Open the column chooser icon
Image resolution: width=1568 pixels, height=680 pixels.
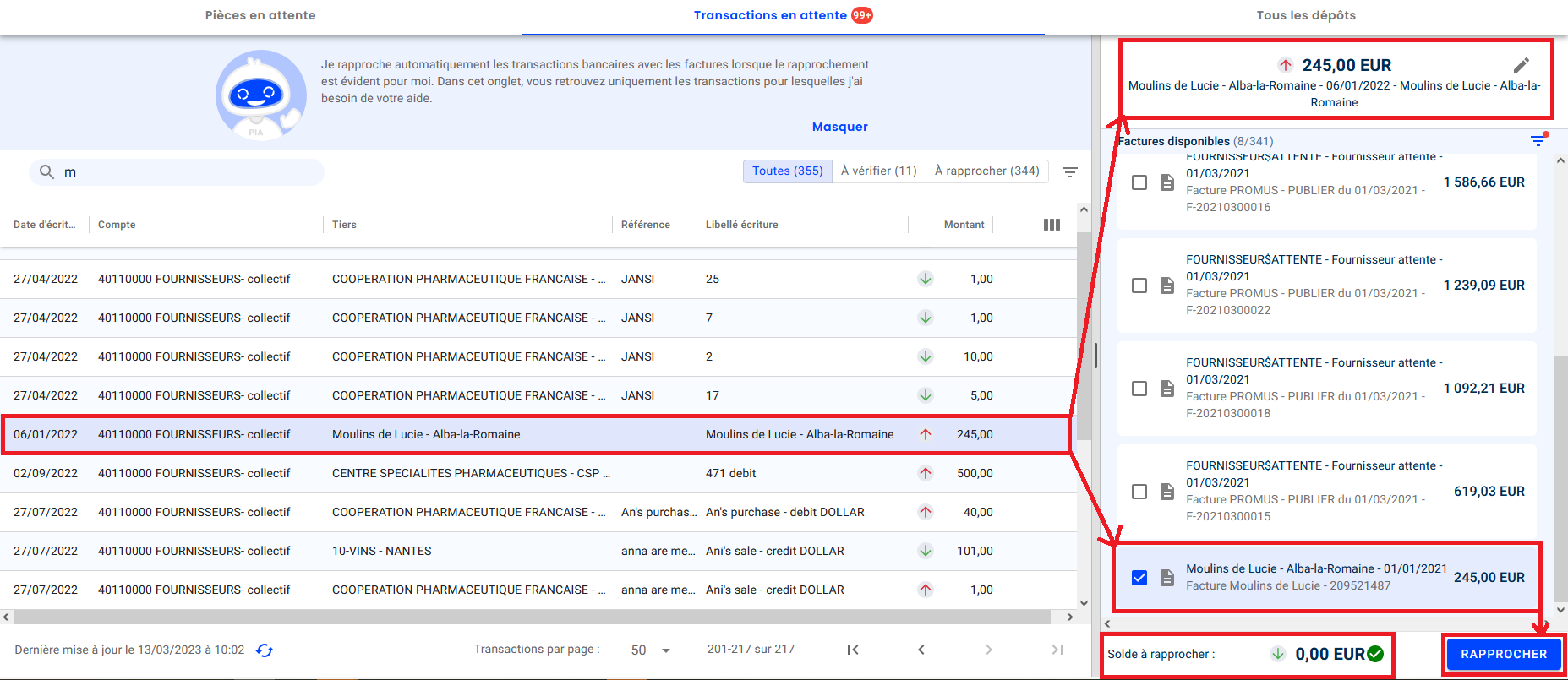[x=1052, y=225]
